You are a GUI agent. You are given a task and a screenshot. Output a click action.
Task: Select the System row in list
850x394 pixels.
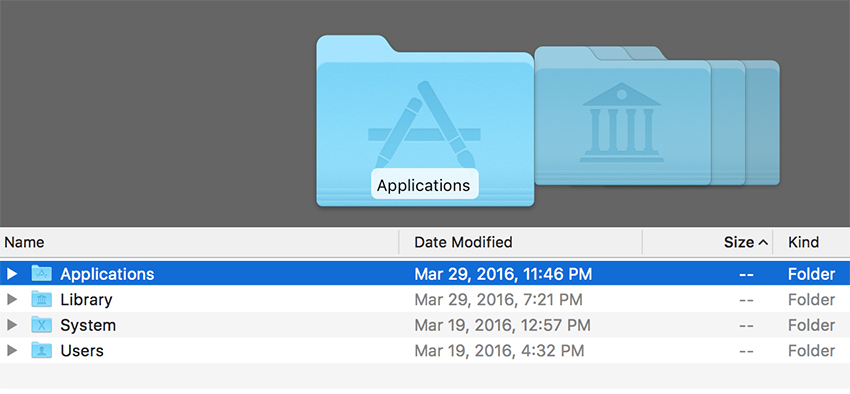(x=425, y=325)
